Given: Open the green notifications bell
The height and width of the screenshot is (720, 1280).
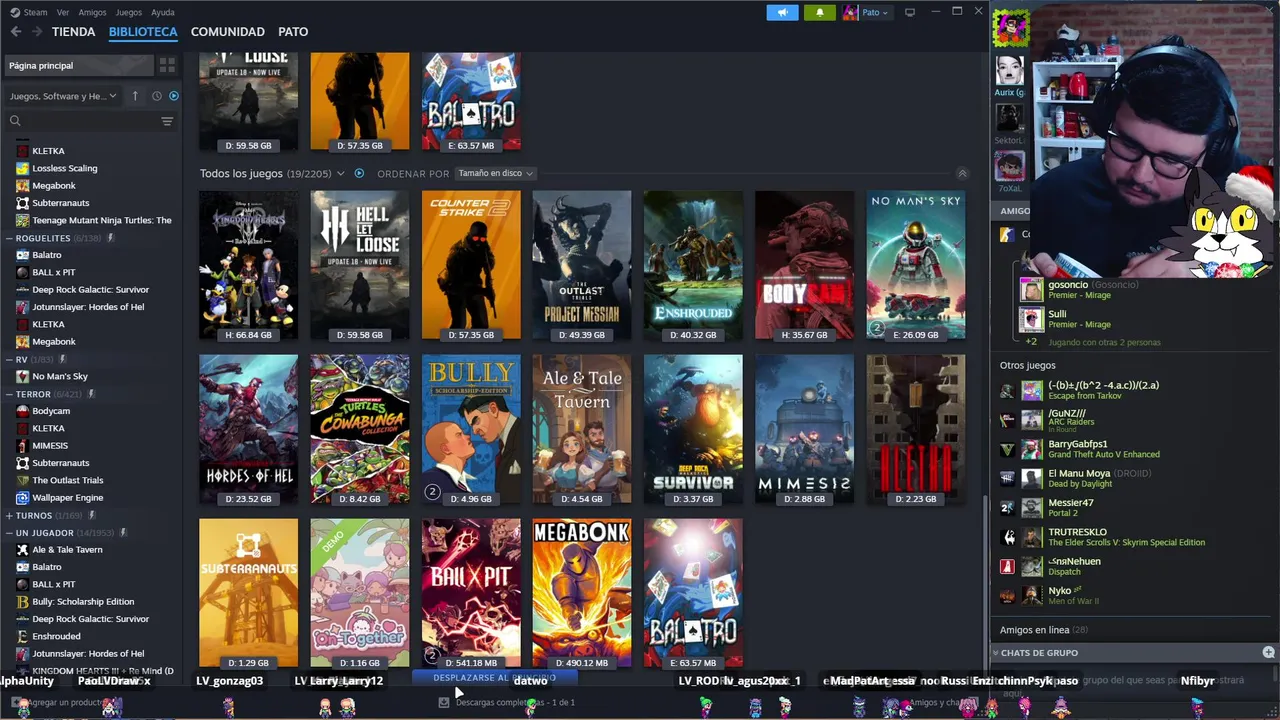Looking at the screenshot, I should [x=819, y=12].
